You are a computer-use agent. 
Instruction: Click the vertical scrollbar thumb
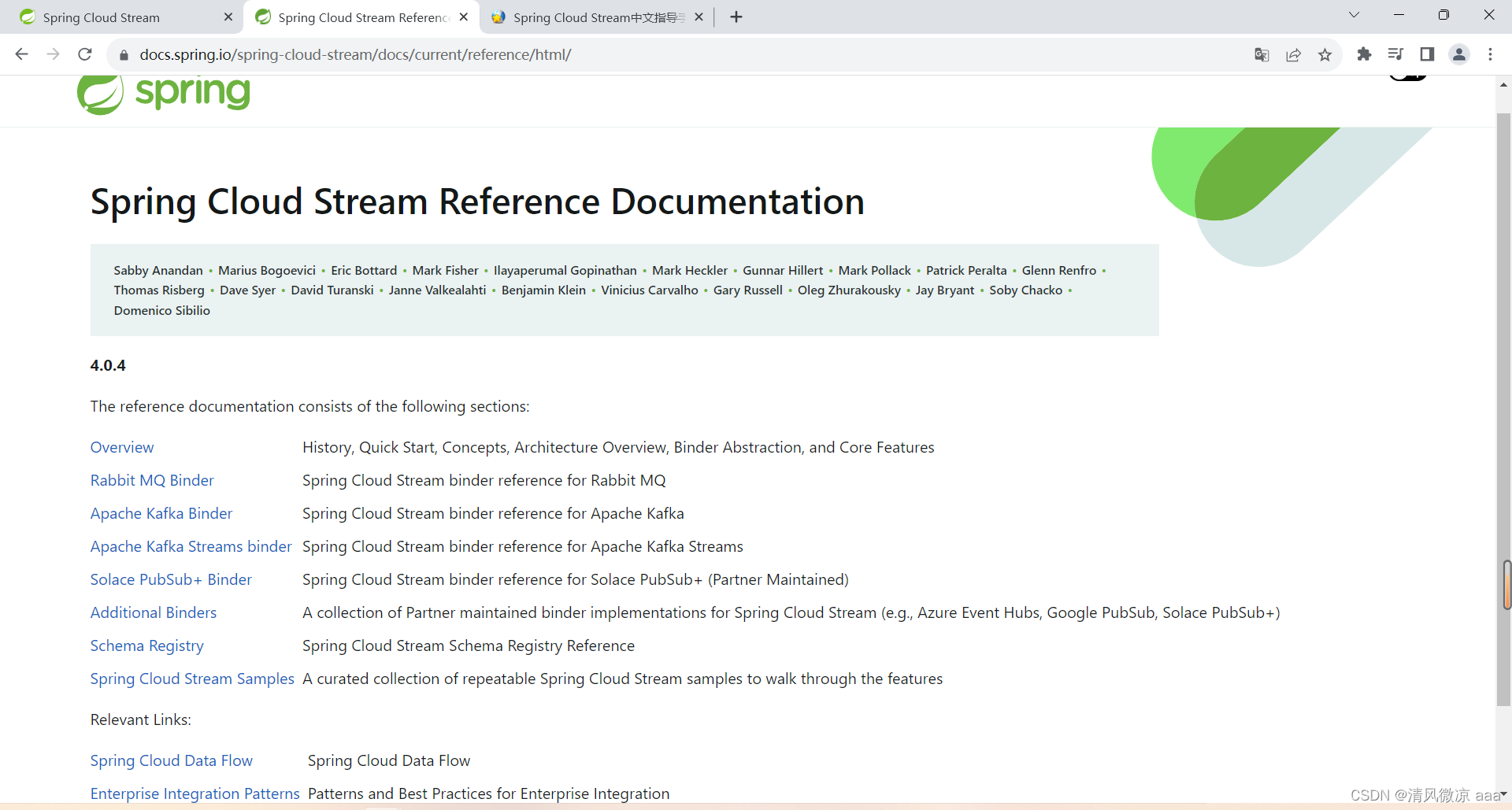(x=1504, y=409)
